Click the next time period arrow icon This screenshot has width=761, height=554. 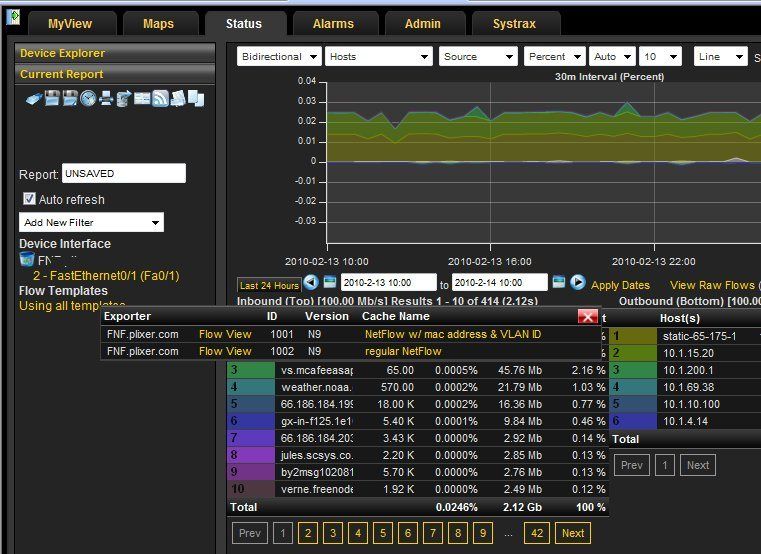tap(578, 282)
